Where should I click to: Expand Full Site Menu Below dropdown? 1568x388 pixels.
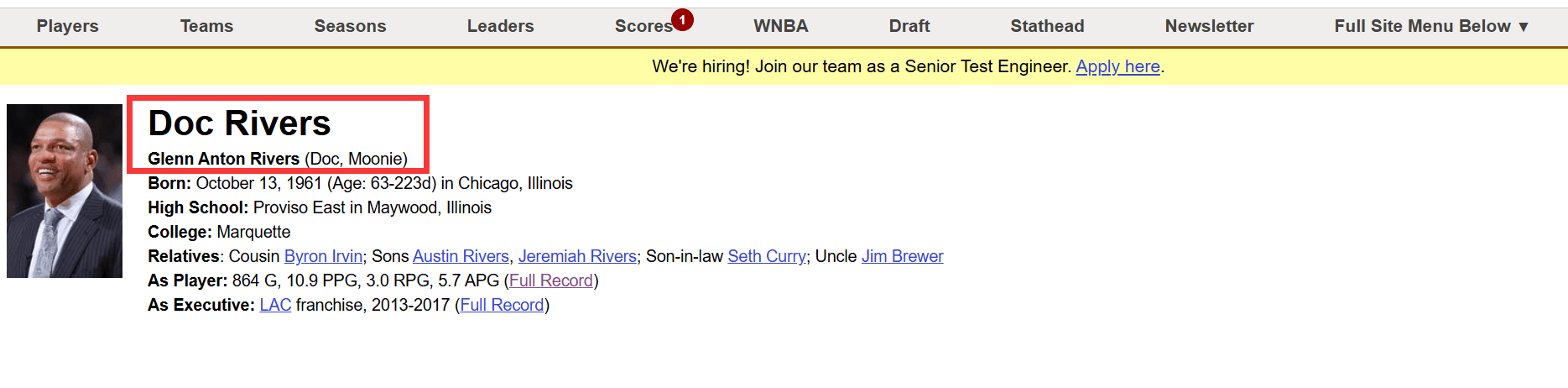click(x=1431, y=26)
